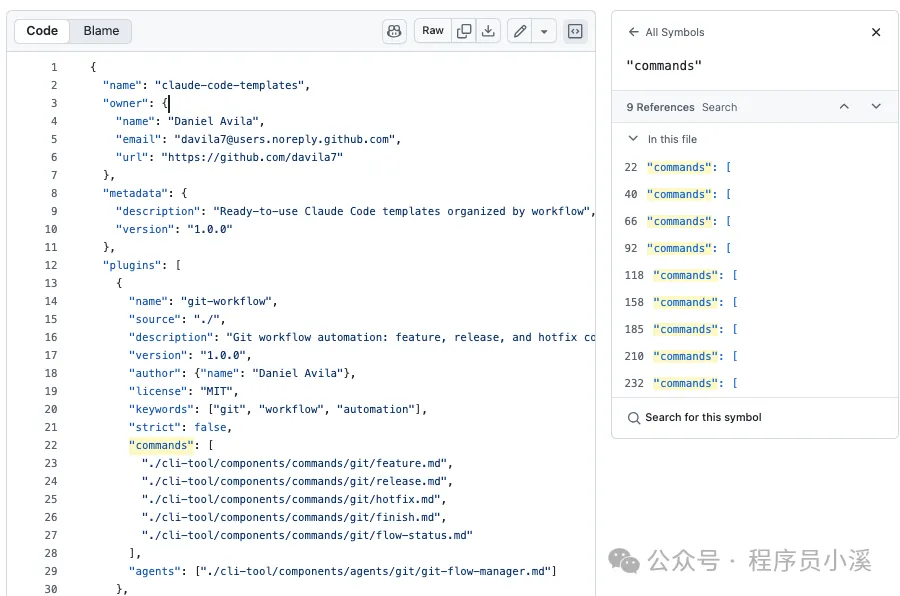The height and width of the screenshot is (596, 900).
Task: Edit this file with pencil icon
Action: click(520, 31)
